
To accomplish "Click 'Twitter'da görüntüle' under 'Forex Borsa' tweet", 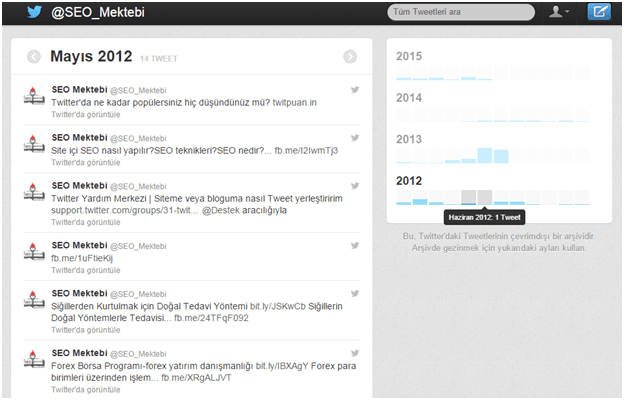I will point(86,390).
